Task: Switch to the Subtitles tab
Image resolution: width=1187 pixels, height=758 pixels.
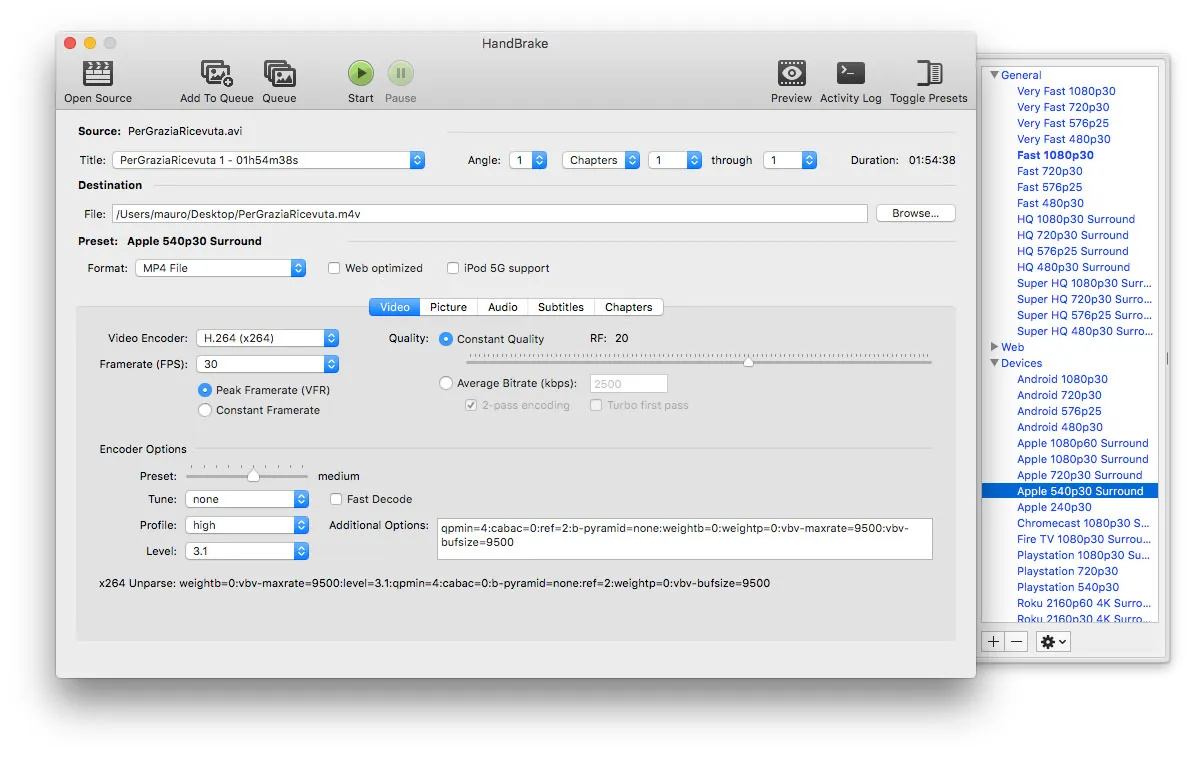Action: [x=561, y=307]
